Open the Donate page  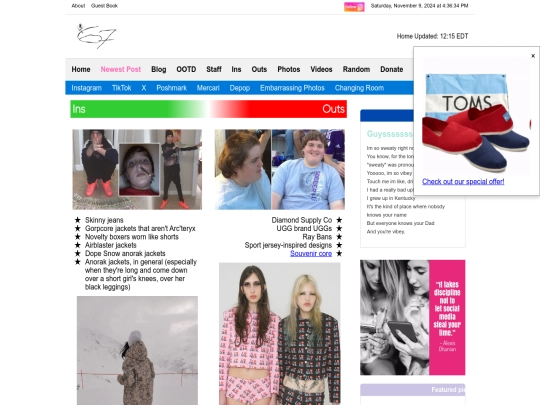(392, 69)
